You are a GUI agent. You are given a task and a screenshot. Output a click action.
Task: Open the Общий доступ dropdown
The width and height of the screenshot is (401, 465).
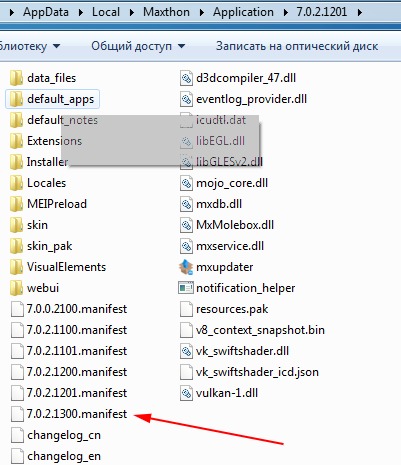tap(138, 46)
